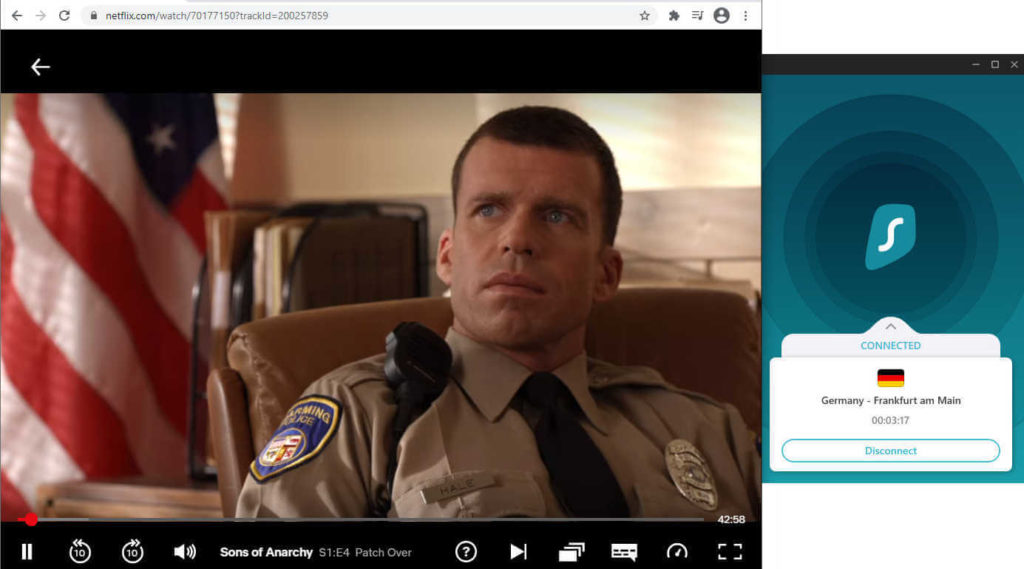Click the browser back button
The height and width of the screenshot is (569, 1024).
(x=17, y=16)
